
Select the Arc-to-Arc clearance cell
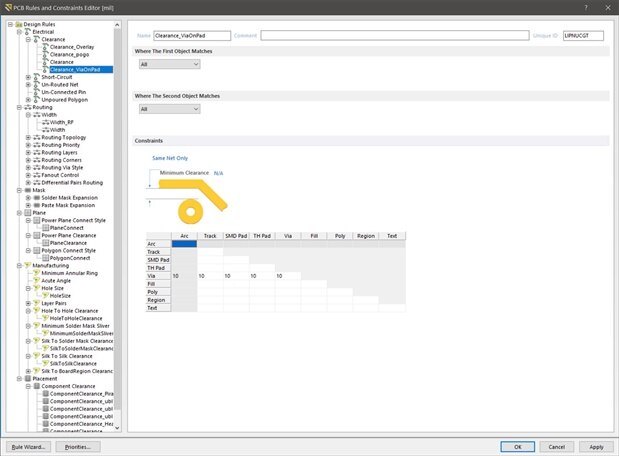point(184,244)
